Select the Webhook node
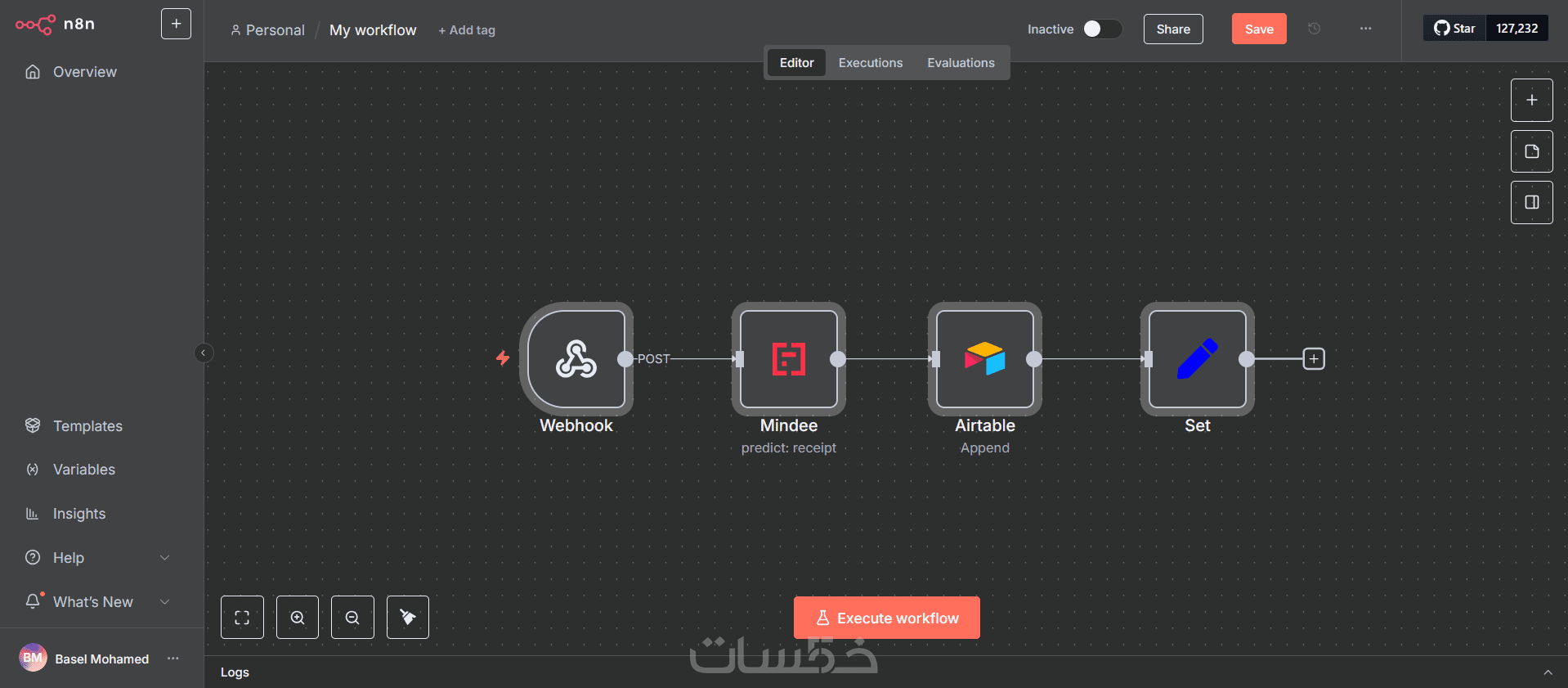The width and height of the screenshot is (1568, 688). click(x=576, y=359)
